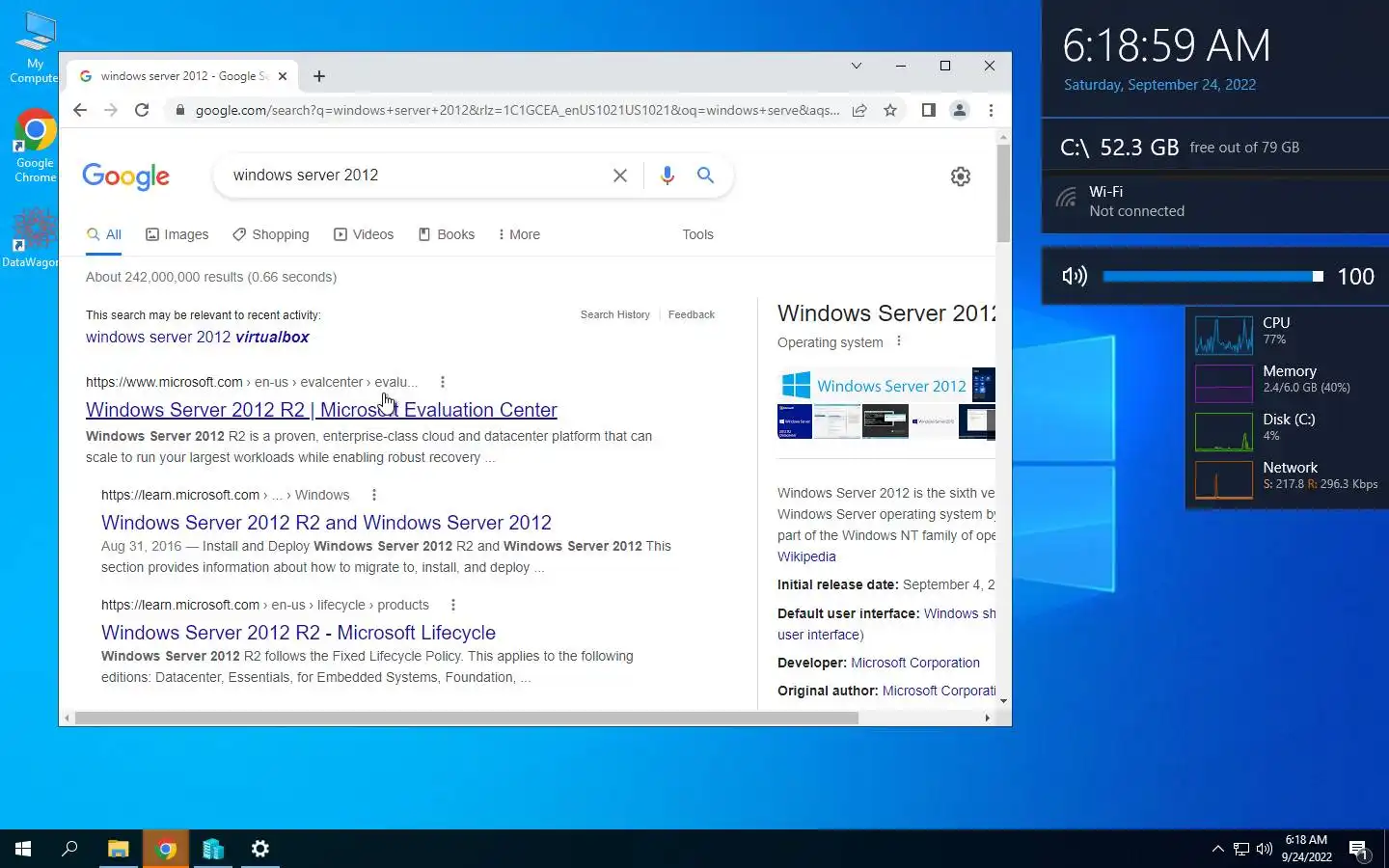Open Wikipedia link in knowledge panel
This screenshot has height=868, width=1389.
tap(806, 556)
